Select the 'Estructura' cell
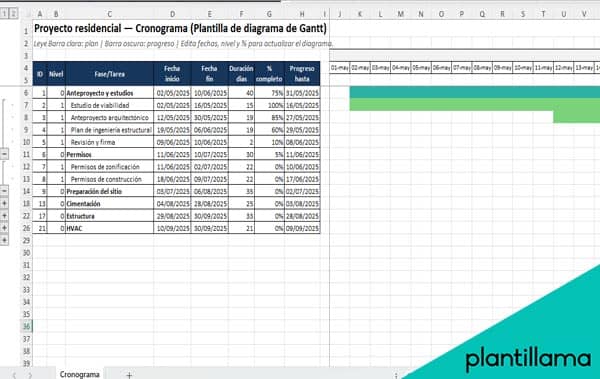The image size is (600, 379). (109, 216)
